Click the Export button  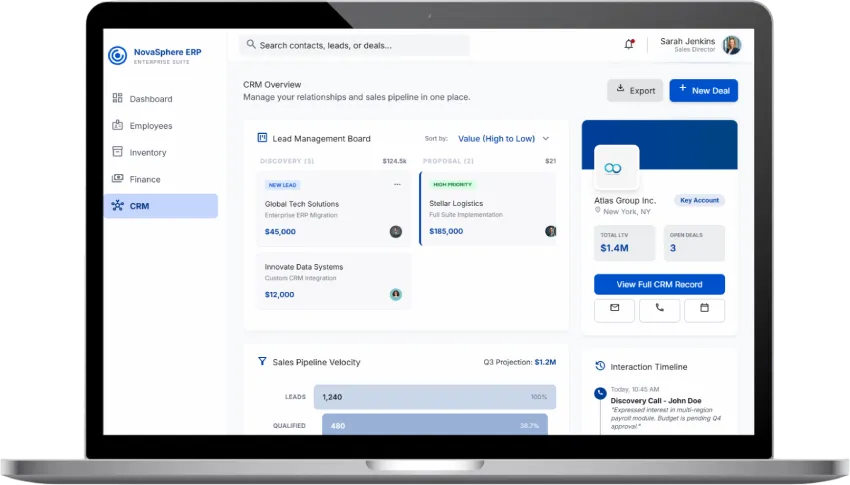coord(635,90)
